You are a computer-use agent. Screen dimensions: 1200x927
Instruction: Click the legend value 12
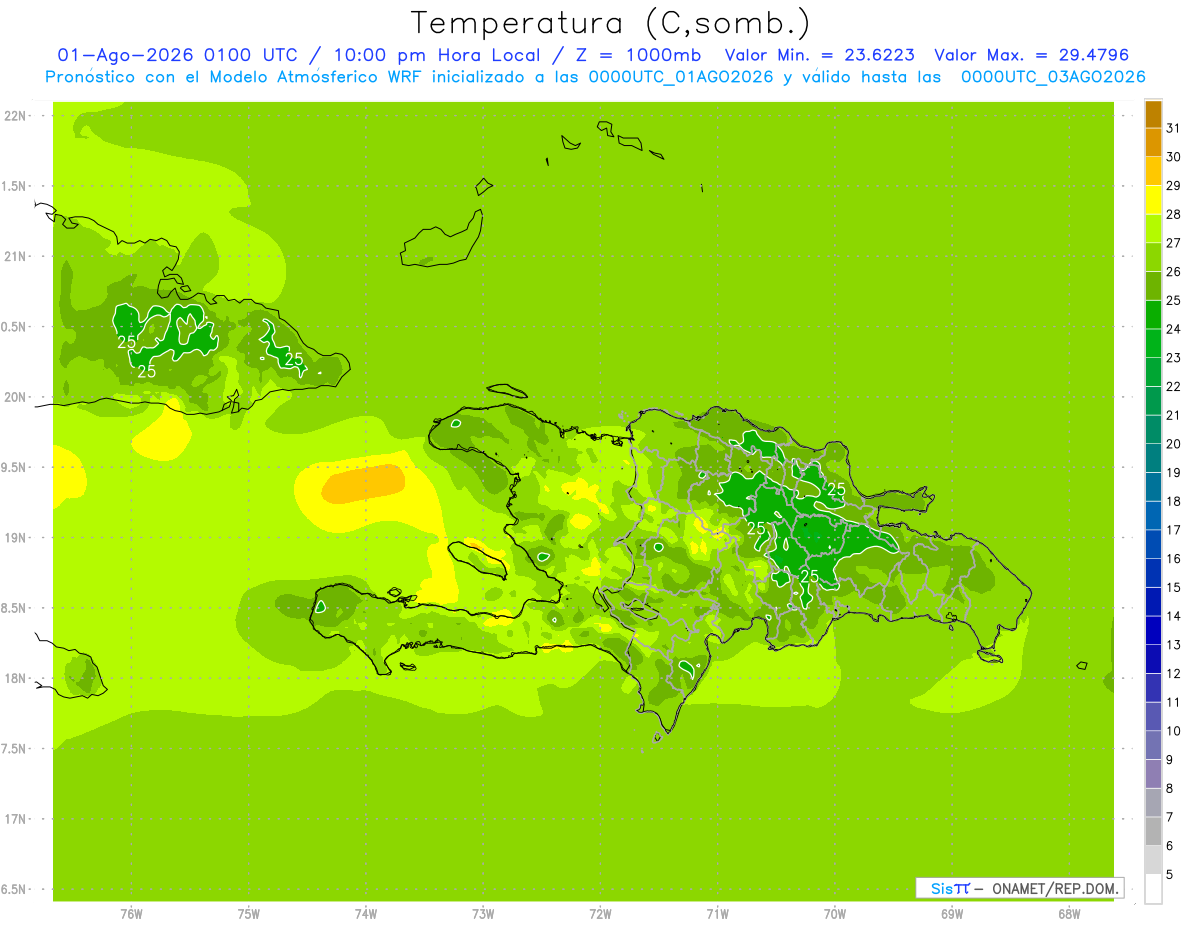pos(1173,674)
